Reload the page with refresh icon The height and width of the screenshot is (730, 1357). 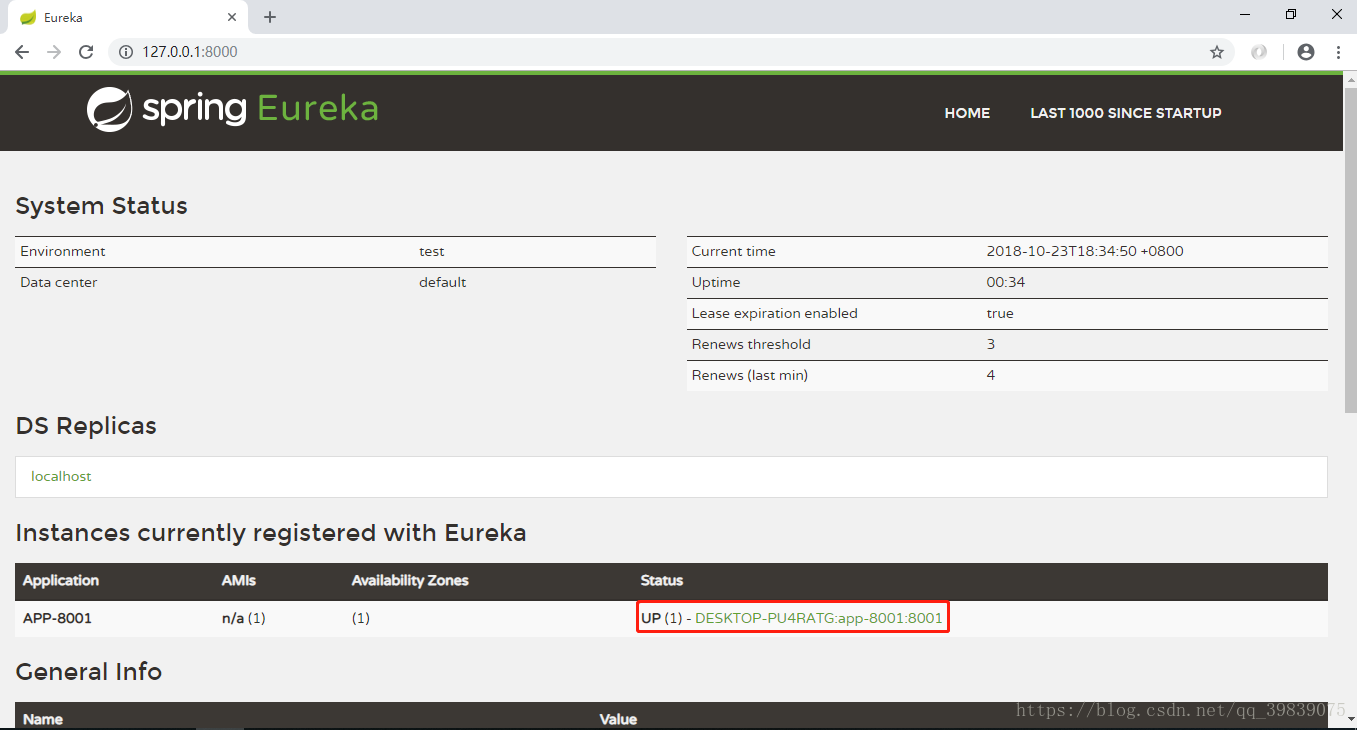coord(86,52)
